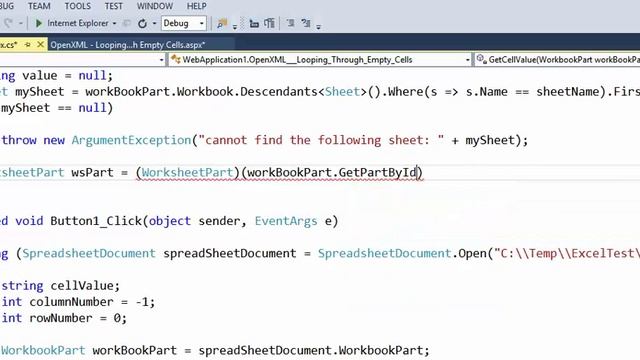Open the Redo history dropdown arrow
Viewport: 640px width, 360px height.
[20, 23]
